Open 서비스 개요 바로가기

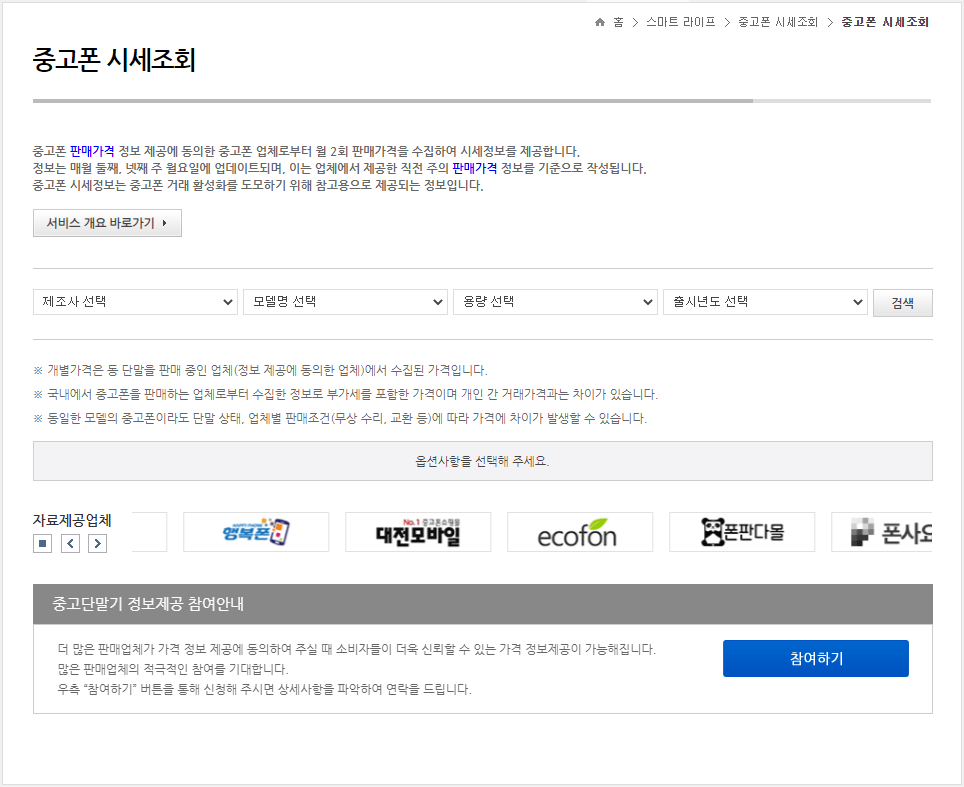107,222
